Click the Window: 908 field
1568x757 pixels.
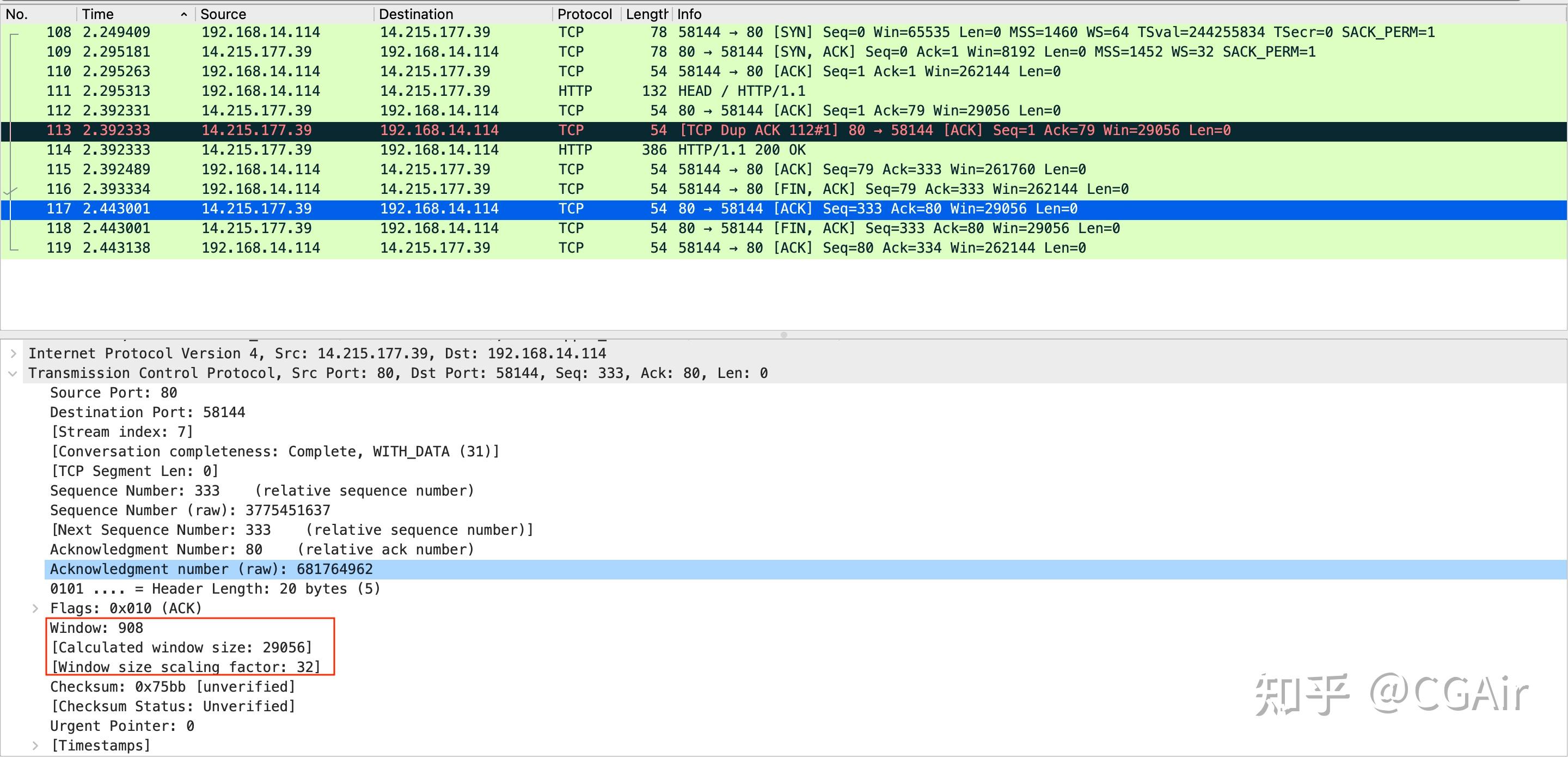click(x=96, y=628)
